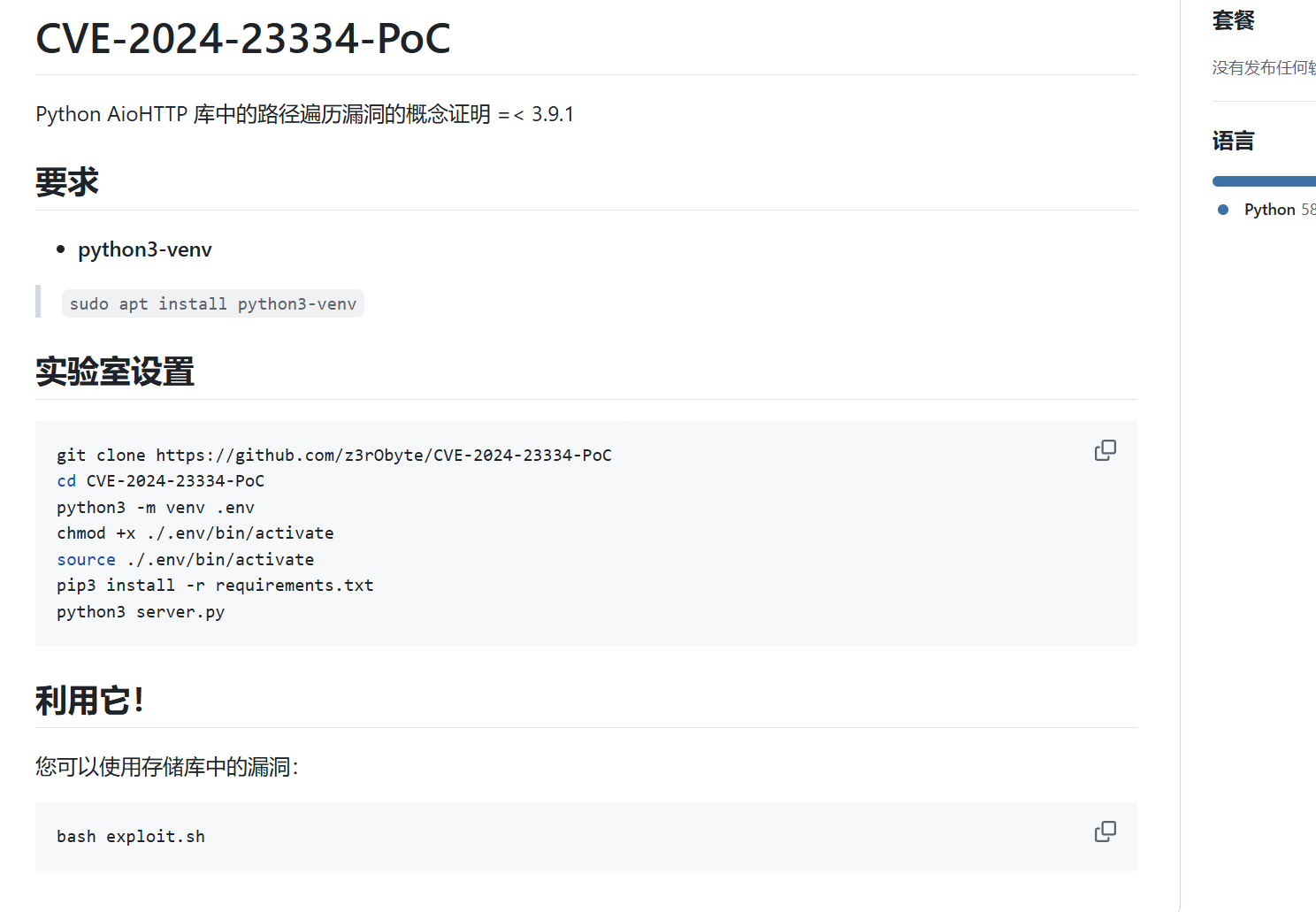Click the 利用它! section heading
This screenshot has height=912, width=1316.
click(88, 701)
